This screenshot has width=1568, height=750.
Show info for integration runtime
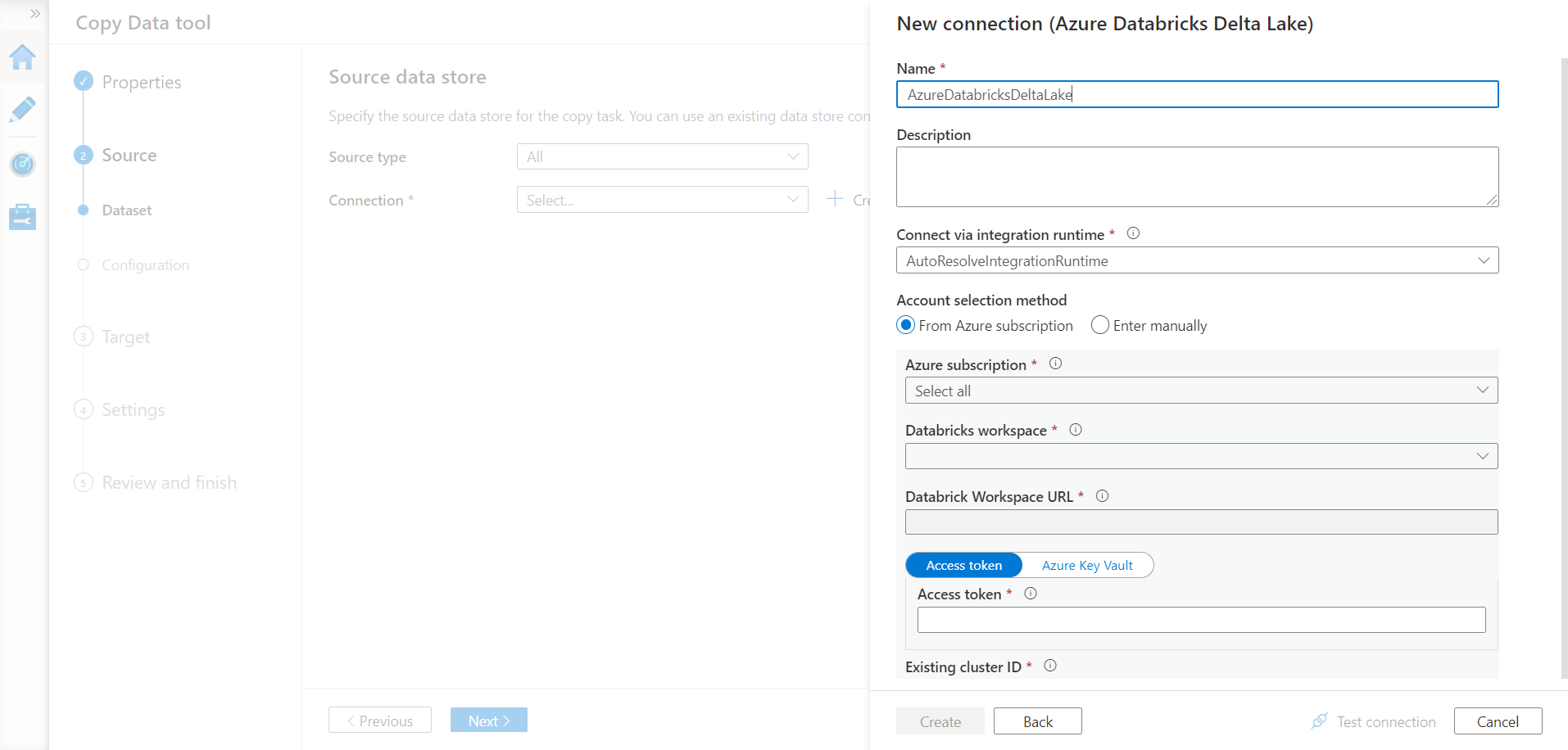tap(1133, 233)
